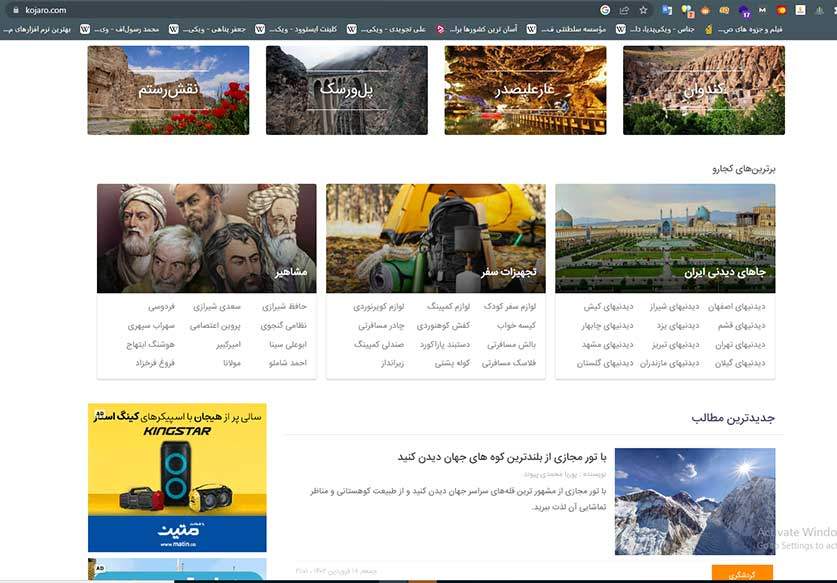The width and height of the screenshot is (837, 583).
Task: Open the لوازم سفر کودک link
Action: click(x=510, y=306)
